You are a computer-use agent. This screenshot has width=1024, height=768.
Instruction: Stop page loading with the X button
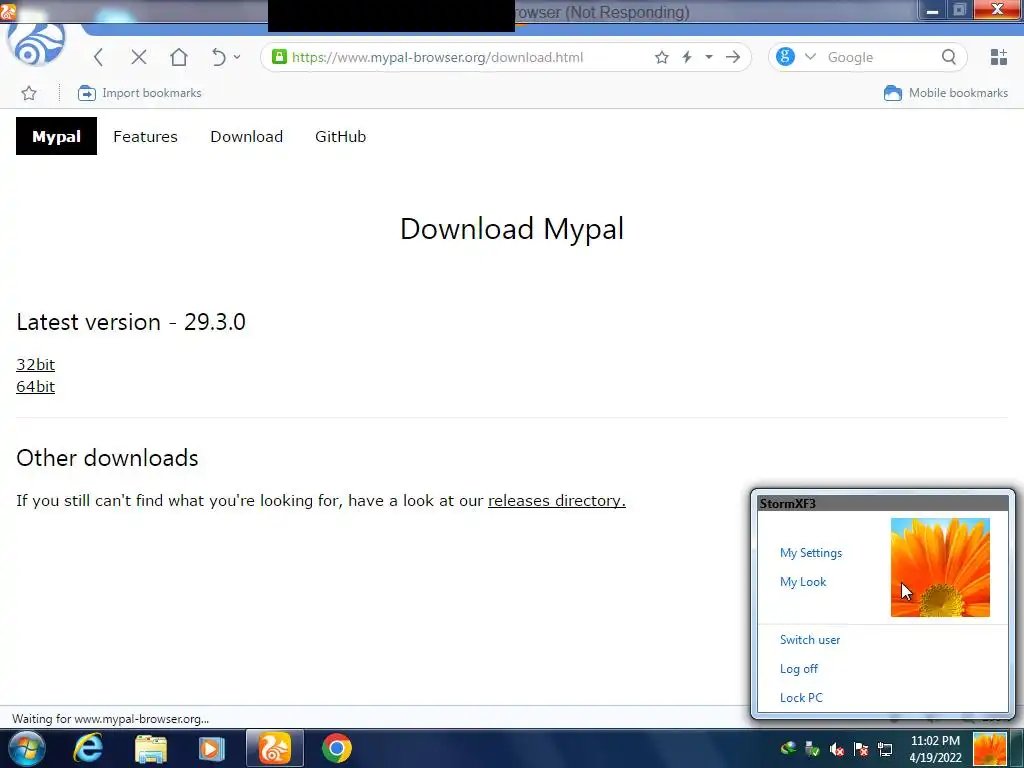coord(138,57)
